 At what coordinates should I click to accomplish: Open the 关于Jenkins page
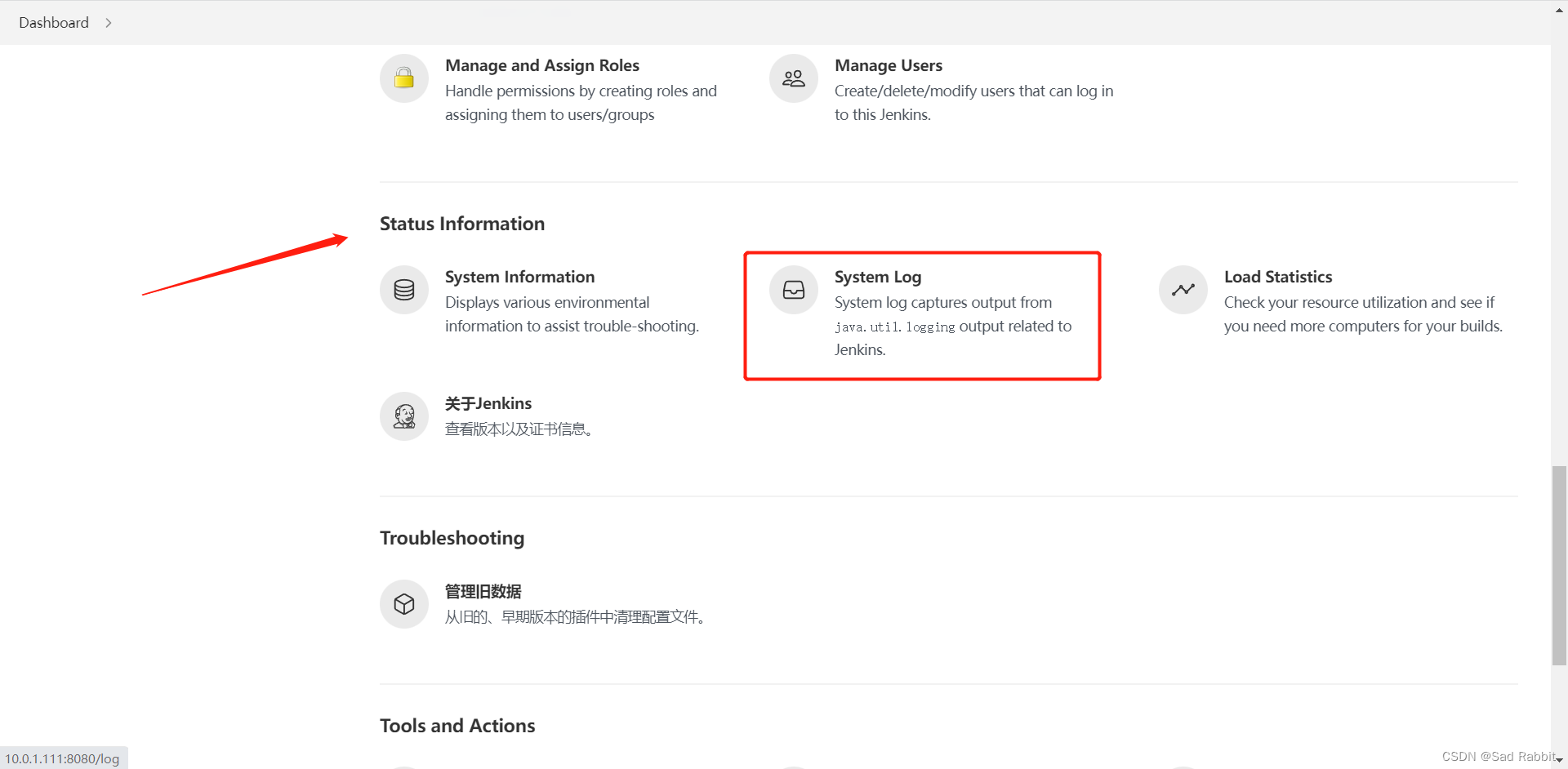pyautogui.click(x=488, y=403)
